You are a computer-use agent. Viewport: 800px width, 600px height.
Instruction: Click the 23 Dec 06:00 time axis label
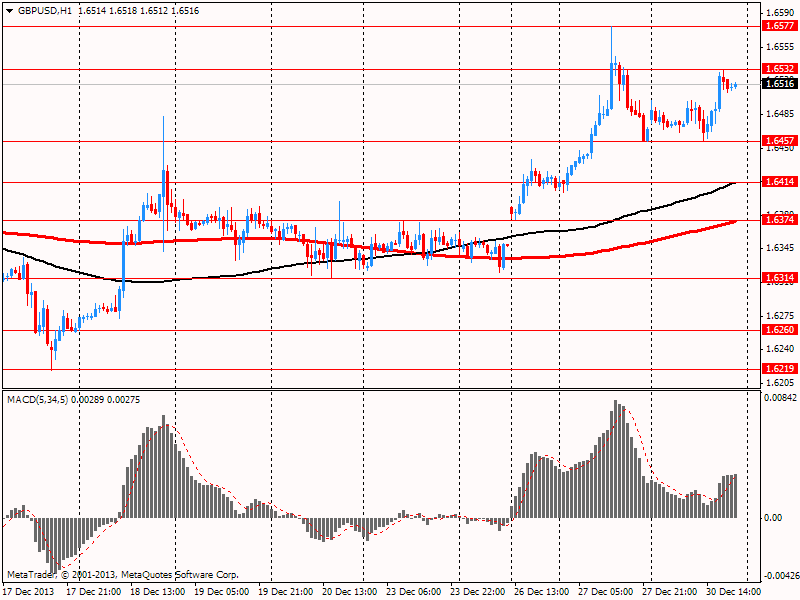414,592
